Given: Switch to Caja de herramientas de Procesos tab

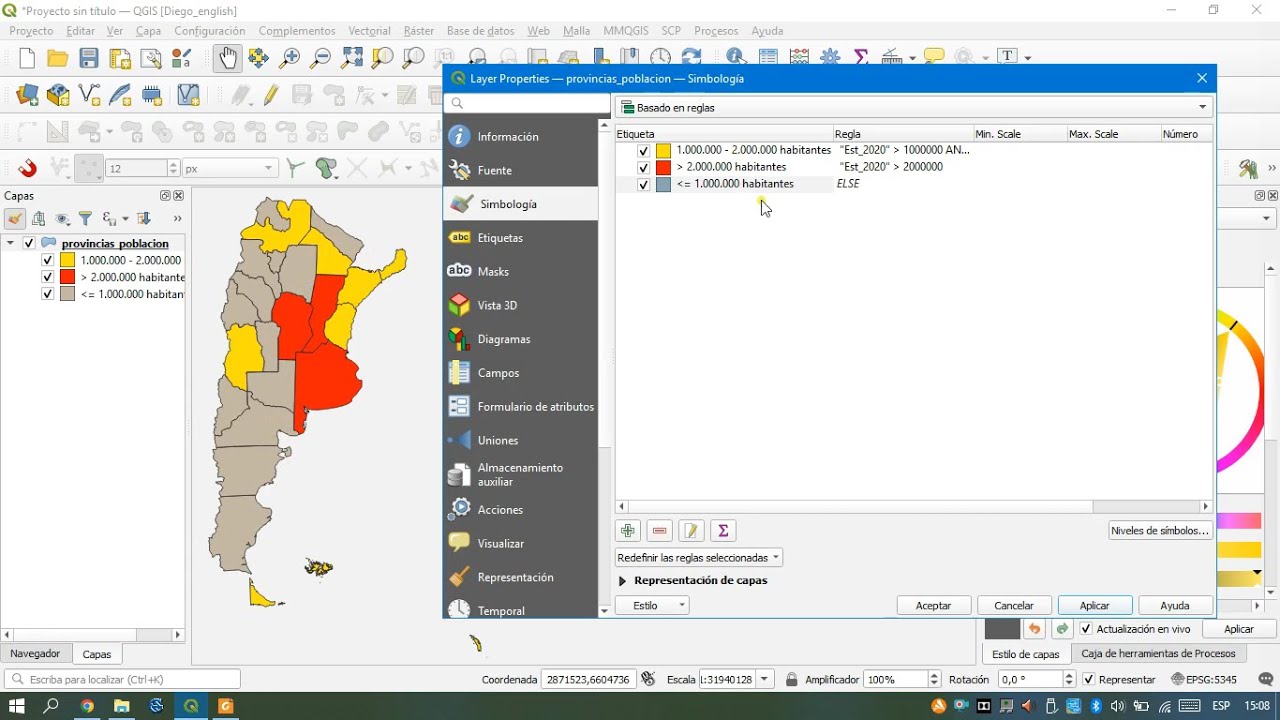Looking at the screenshot, I should [1158, 654].
